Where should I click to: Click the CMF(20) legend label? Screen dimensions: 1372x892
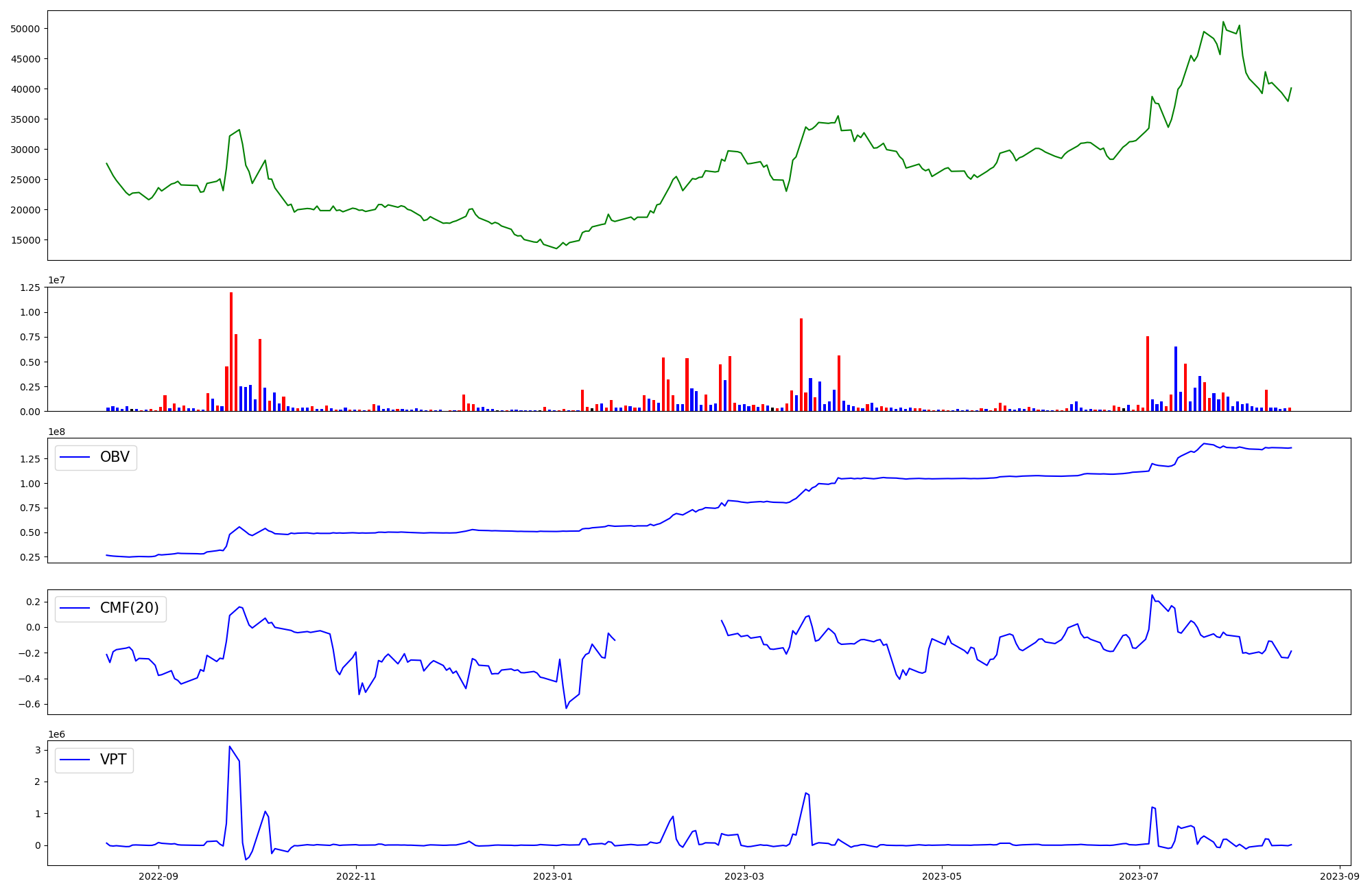click(129, 609)
